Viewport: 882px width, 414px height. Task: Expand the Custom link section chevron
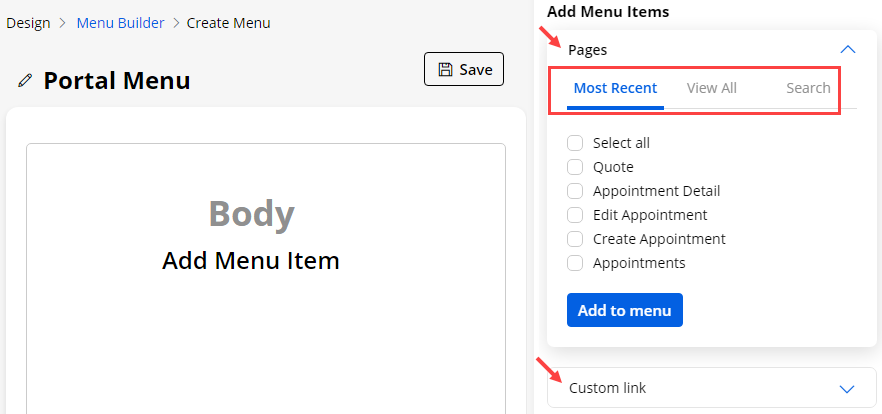847,388
